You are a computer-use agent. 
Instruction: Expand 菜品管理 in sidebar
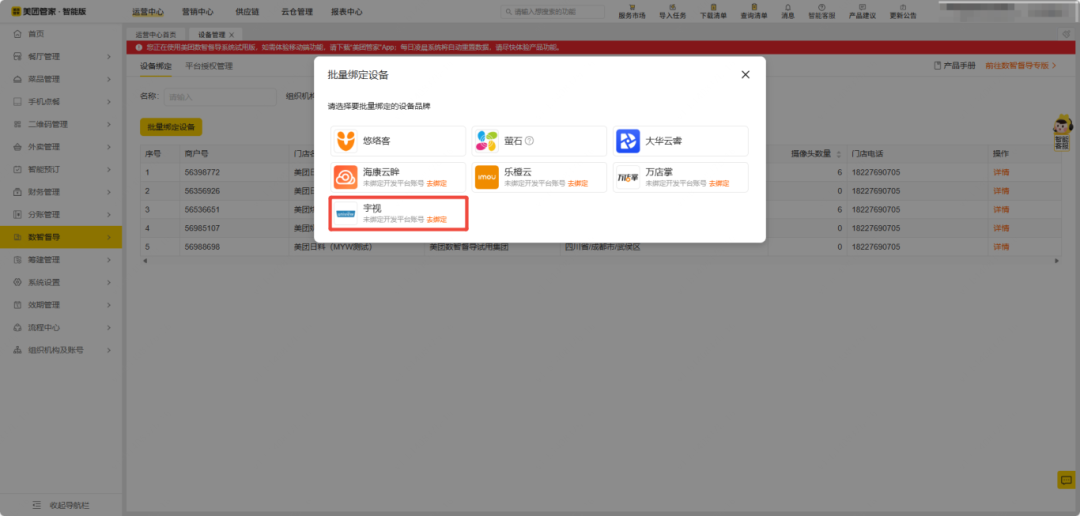[61, 79]
